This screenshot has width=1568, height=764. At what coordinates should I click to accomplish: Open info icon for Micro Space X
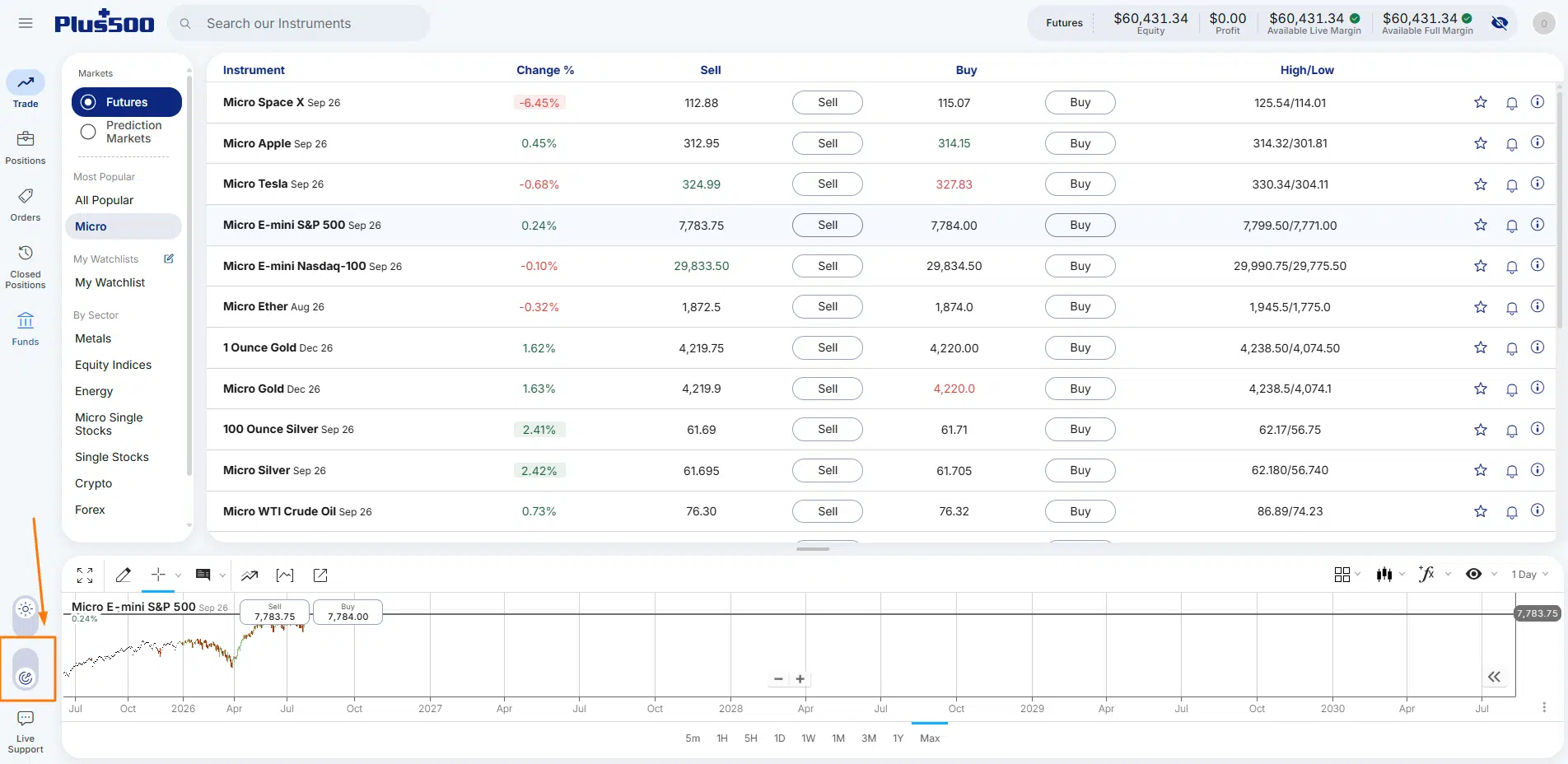click(x=1538, y=102)
